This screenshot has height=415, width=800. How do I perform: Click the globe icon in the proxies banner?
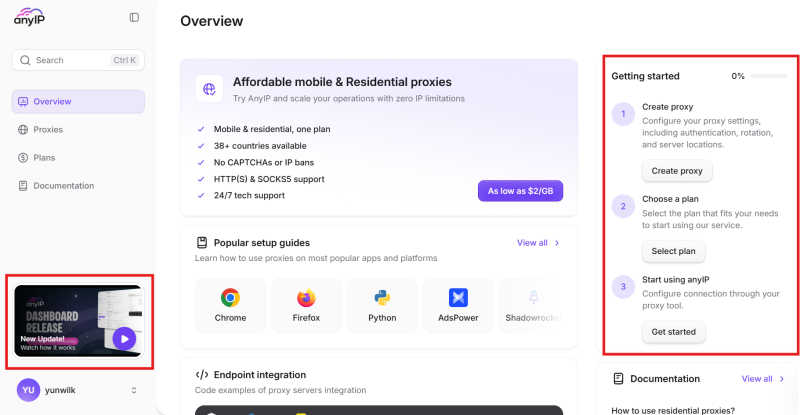(x=209, y=89)
